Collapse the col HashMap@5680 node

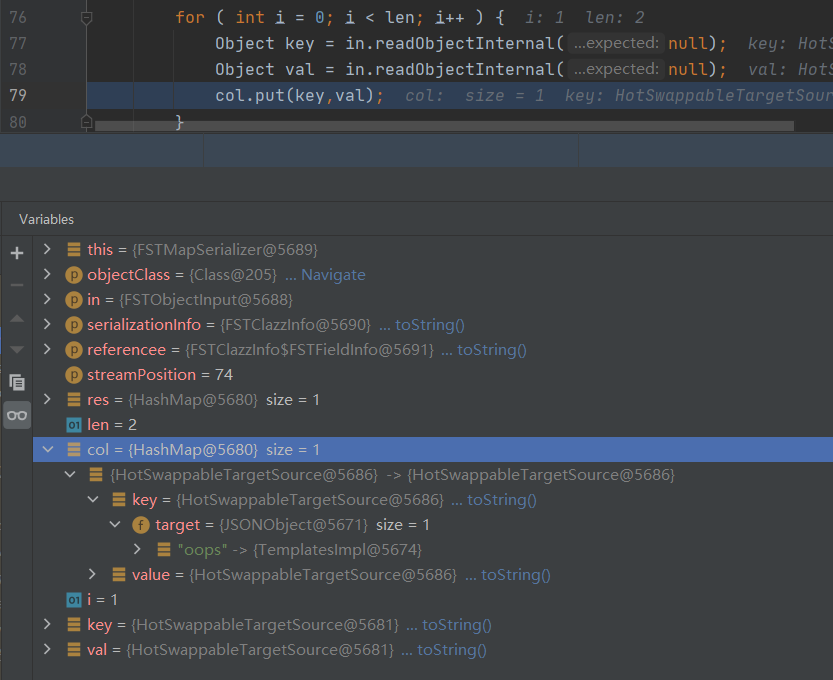pos(47,450)
